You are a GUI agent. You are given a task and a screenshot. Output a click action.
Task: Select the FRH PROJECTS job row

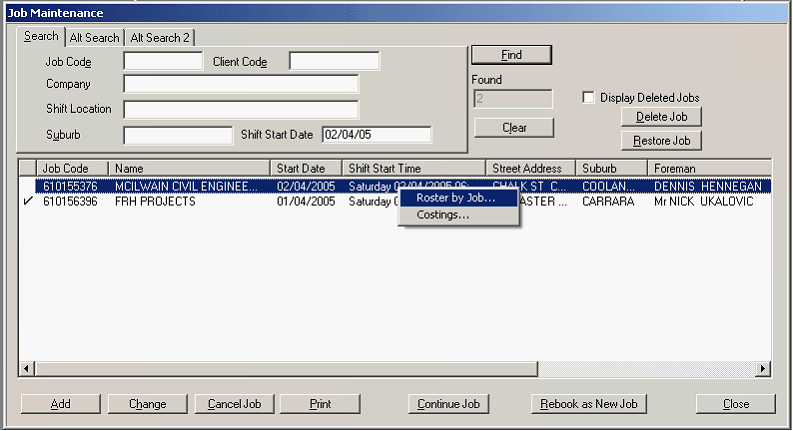154,201
